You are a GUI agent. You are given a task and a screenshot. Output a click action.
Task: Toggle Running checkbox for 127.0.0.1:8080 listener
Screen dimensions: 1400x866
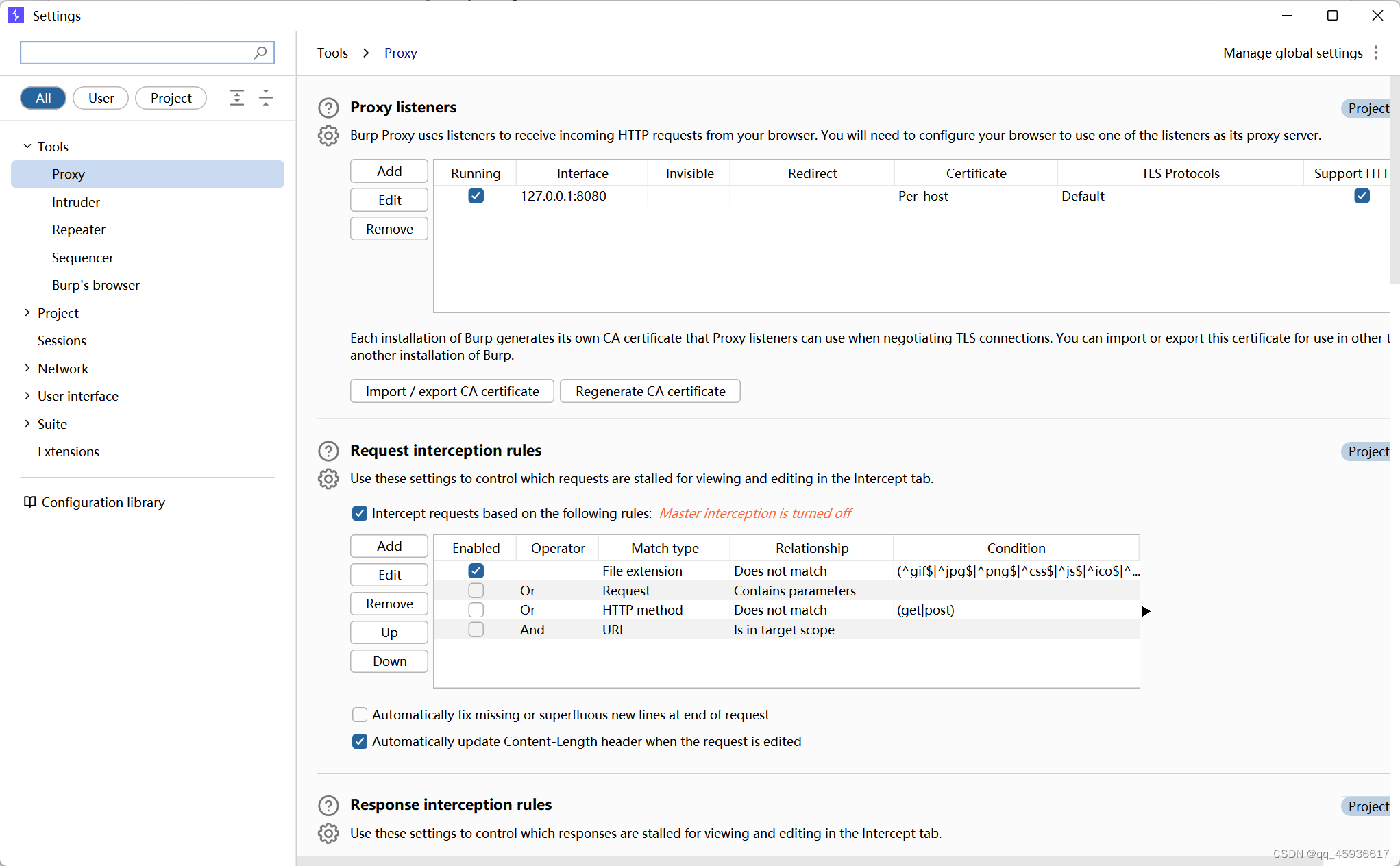476,196
